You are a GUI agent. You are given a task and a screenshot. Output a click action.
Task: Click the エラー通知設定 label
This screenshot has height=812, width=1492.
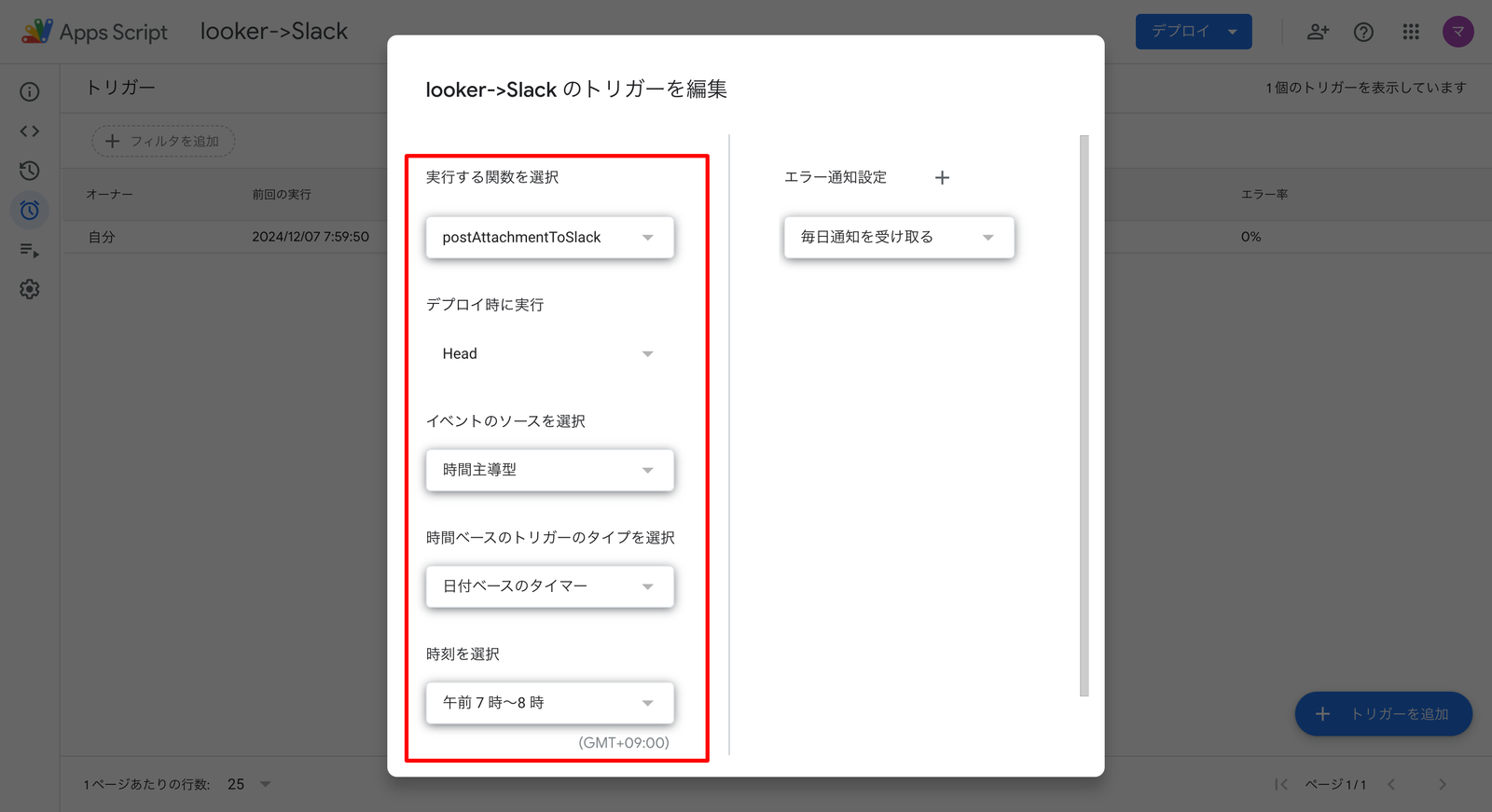pyautogui.click(x=836, y=177)
